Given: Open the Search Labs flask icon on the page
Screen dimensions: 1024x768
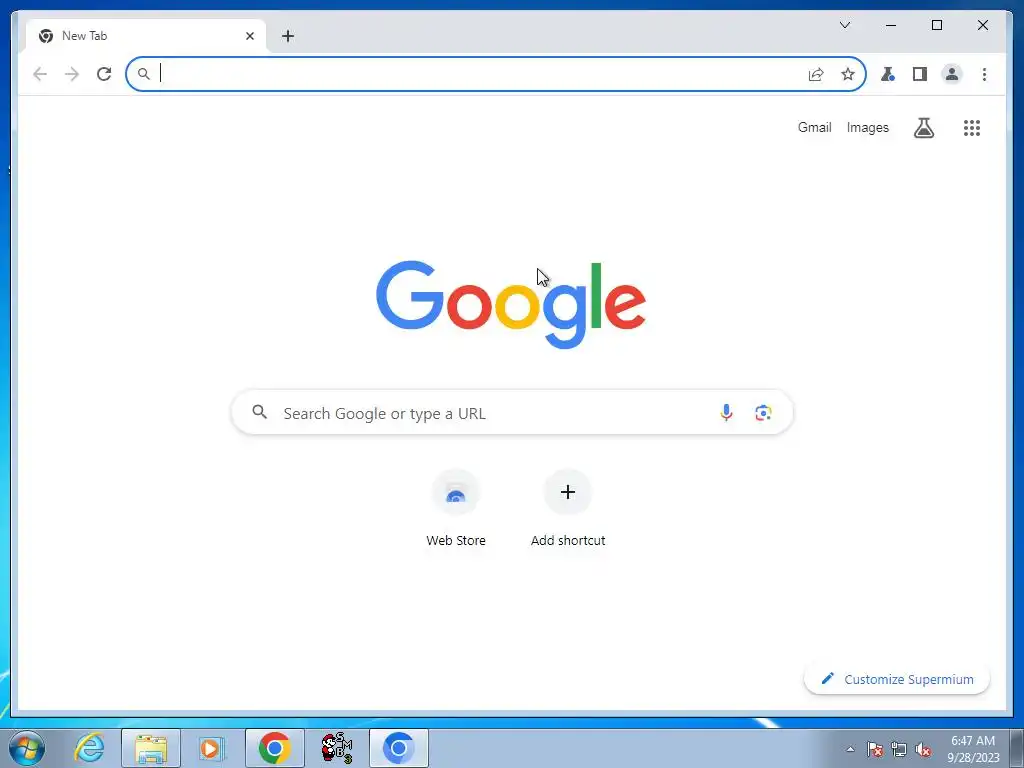Looking at the screenshot, I should click(x=923, y=128).
